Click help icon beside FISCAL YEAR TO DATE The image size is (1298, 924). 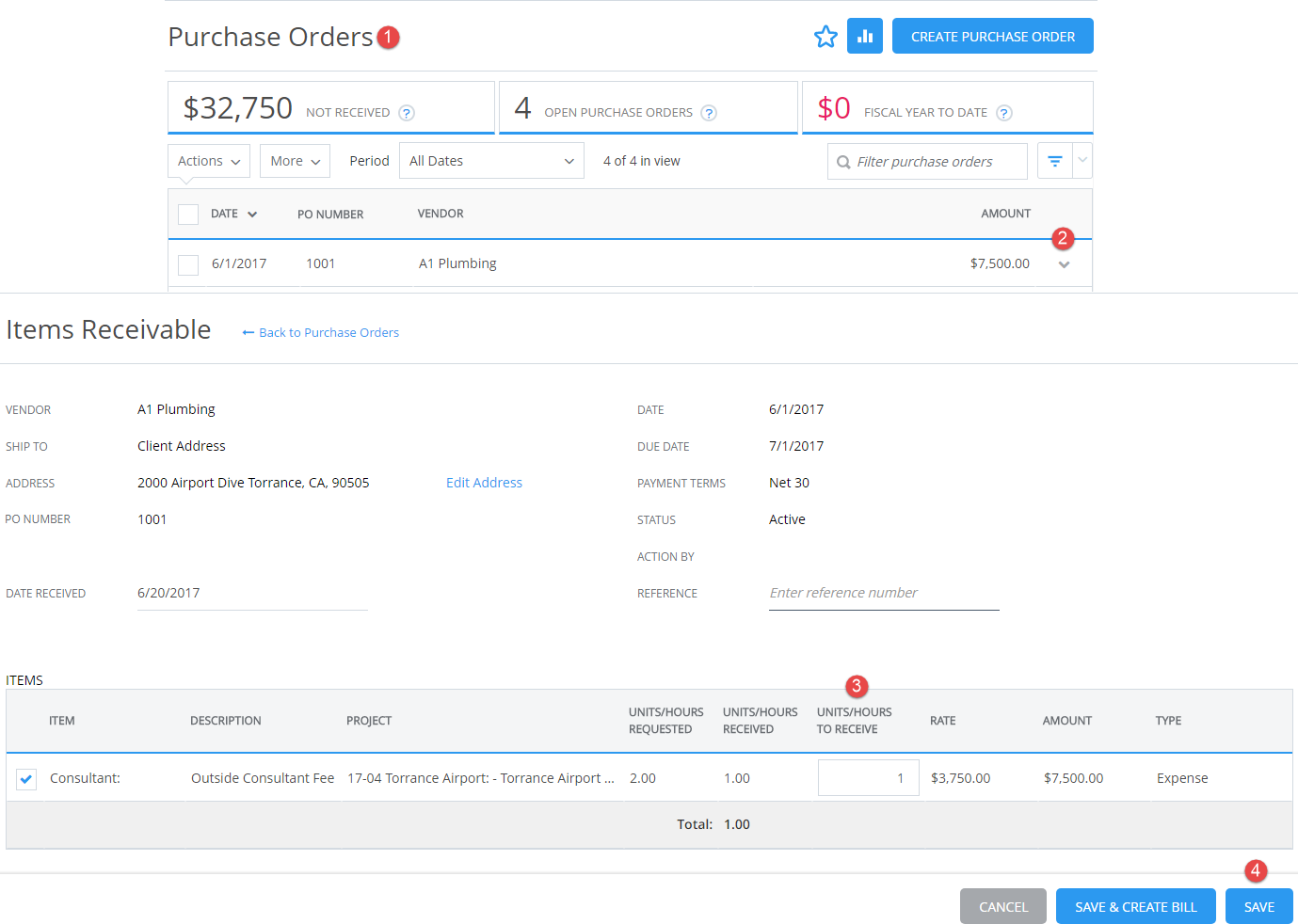click(x=1004, y=113)
